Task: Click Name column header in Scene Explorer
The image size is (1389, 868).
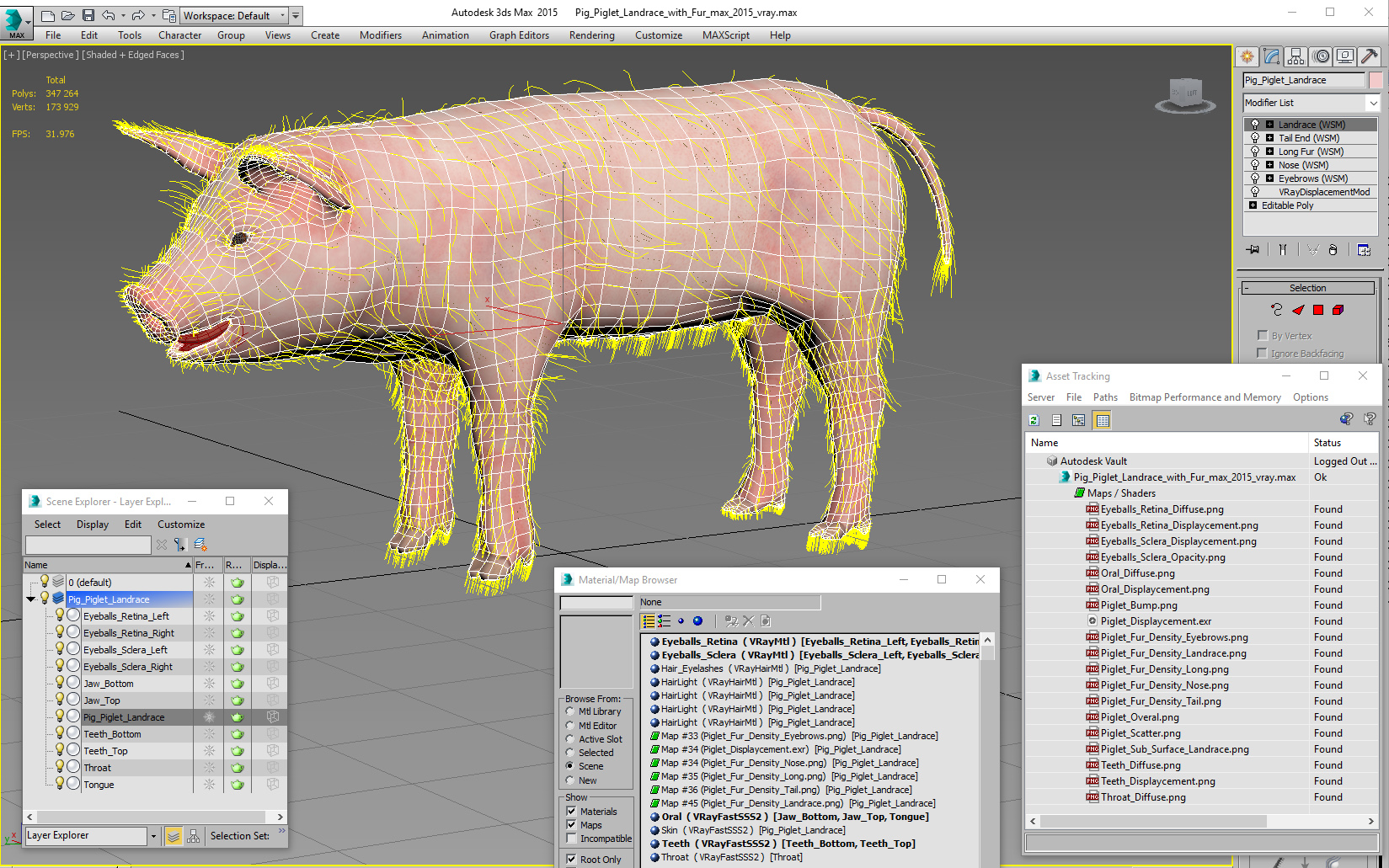Action: tap(107, 565)
